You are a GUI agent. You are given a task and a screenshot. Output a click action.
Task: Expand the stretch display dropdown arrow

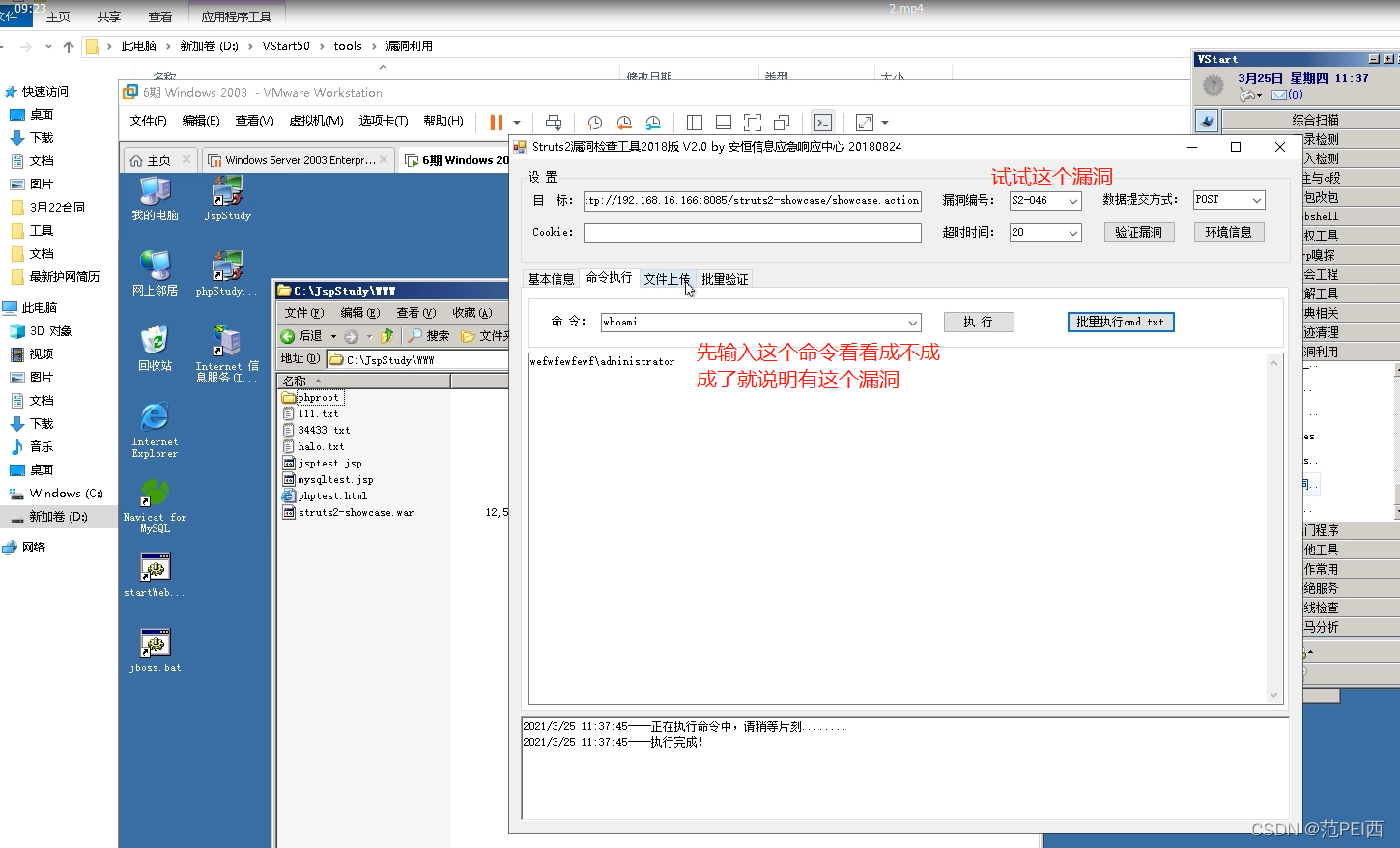885,123
